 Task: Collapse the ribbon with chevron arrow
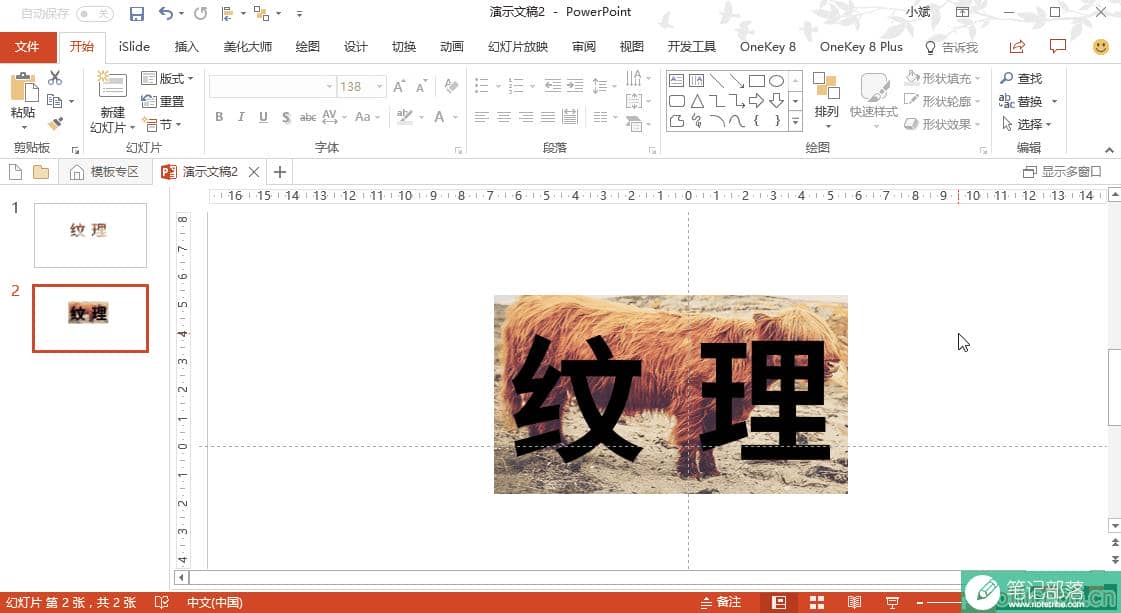point(1109,149)
